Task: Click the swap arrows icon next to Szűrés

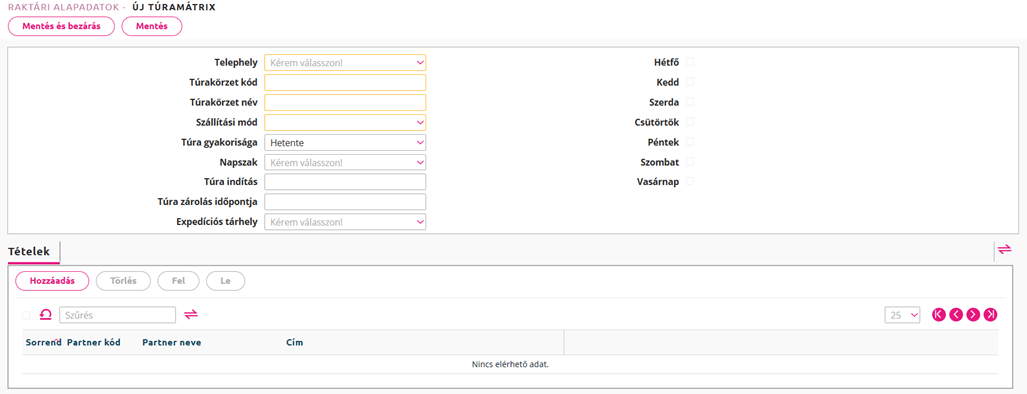Action: tap(191, 315)
